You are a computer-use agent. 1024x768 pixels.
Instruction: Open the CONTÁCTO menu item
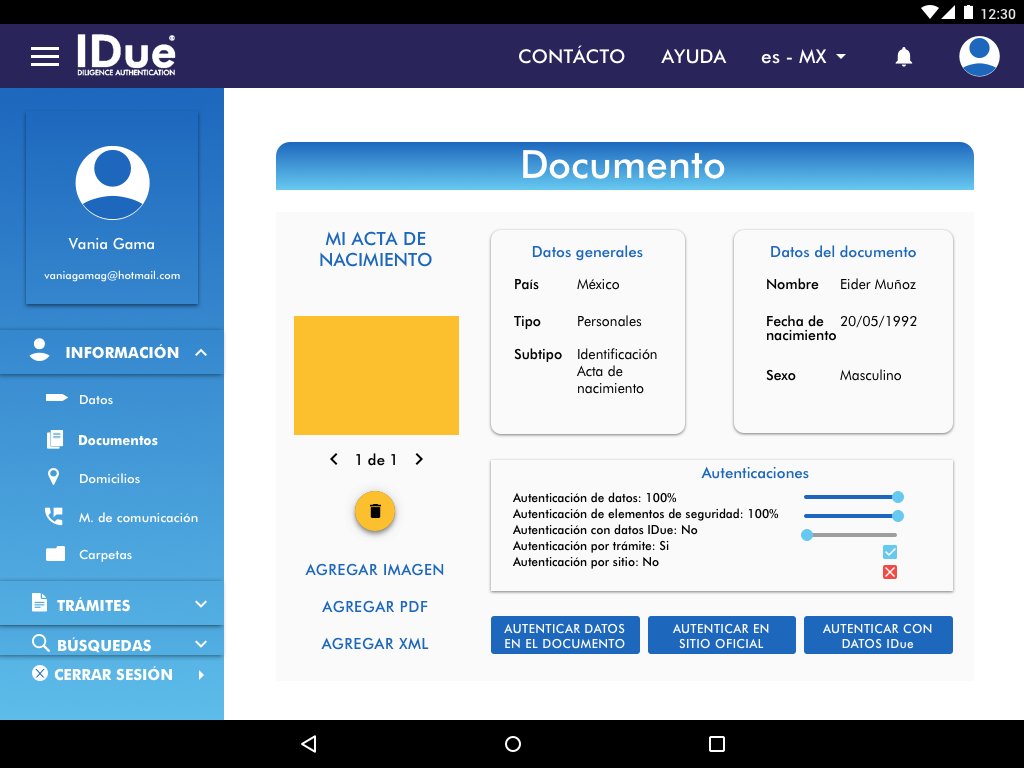pos(571,57)
